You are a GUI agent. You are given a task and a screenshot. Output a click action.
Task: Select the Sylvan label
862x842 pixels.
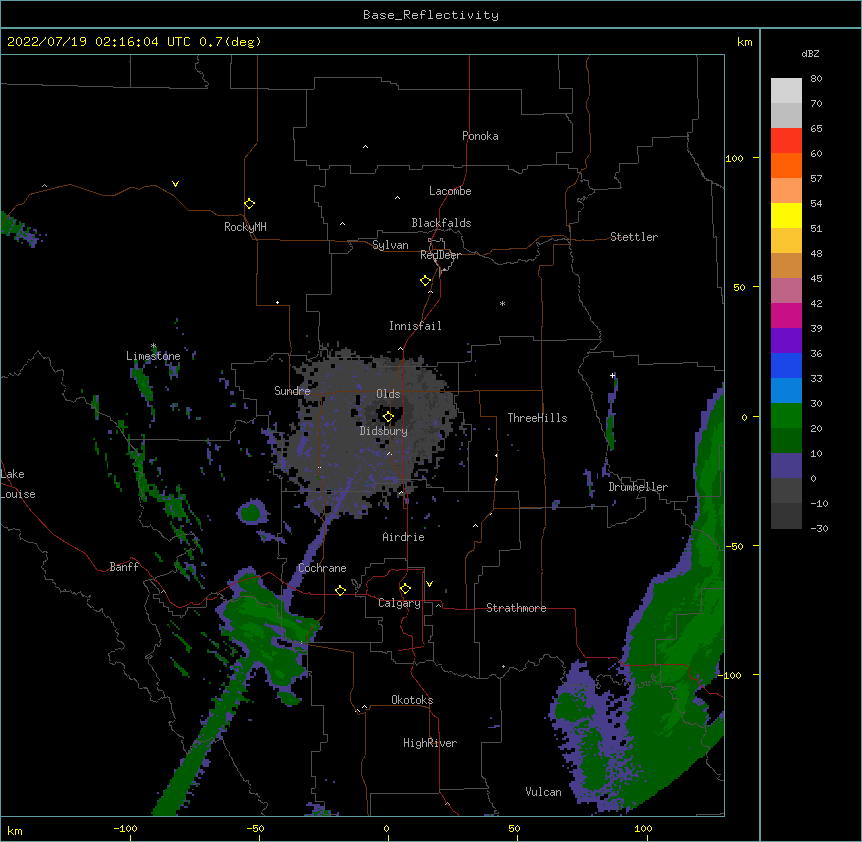[x=390, y=245]
